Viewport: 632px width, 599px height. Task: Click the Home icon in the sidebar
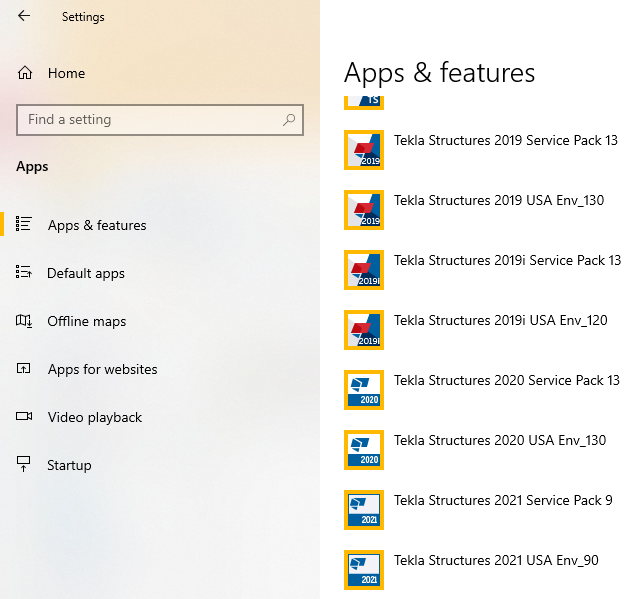tap(25, 73)
